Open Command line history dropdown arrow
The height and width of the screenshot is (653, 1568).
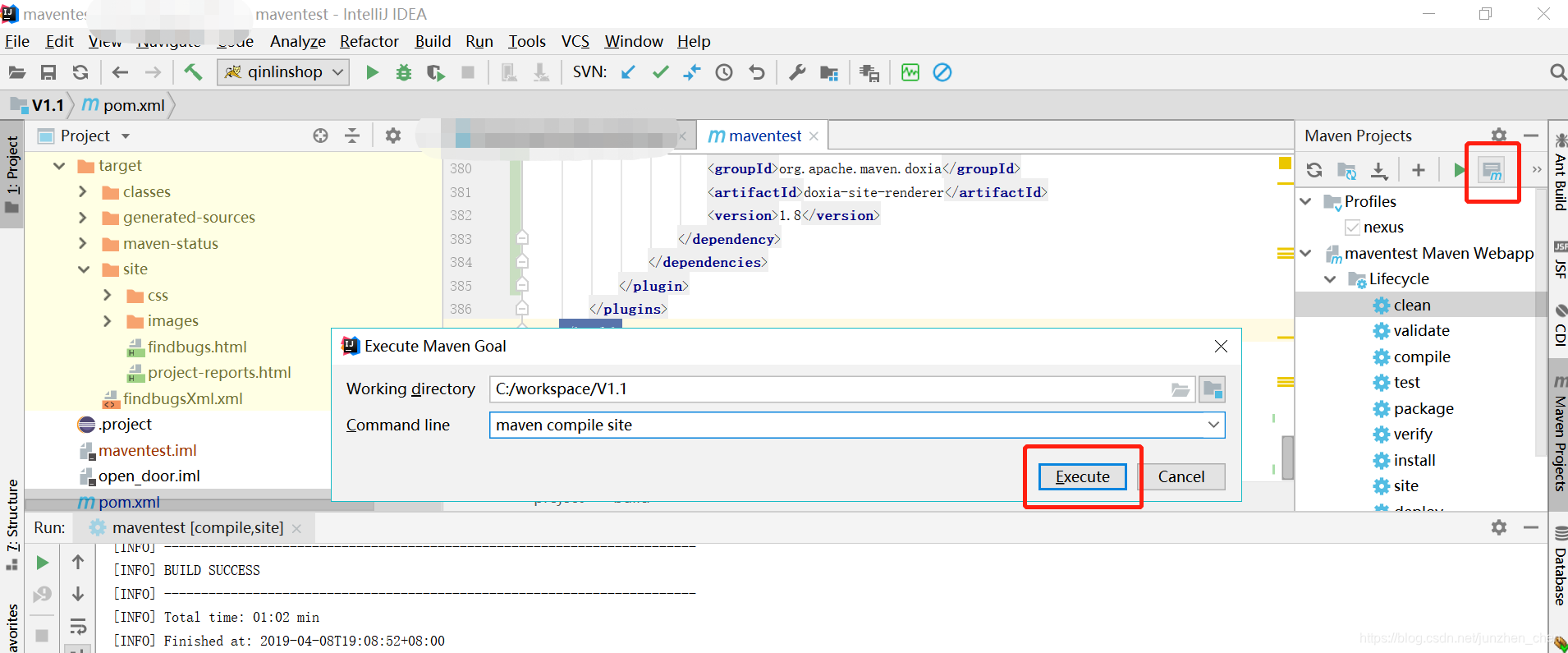(x=1213, y=425)
